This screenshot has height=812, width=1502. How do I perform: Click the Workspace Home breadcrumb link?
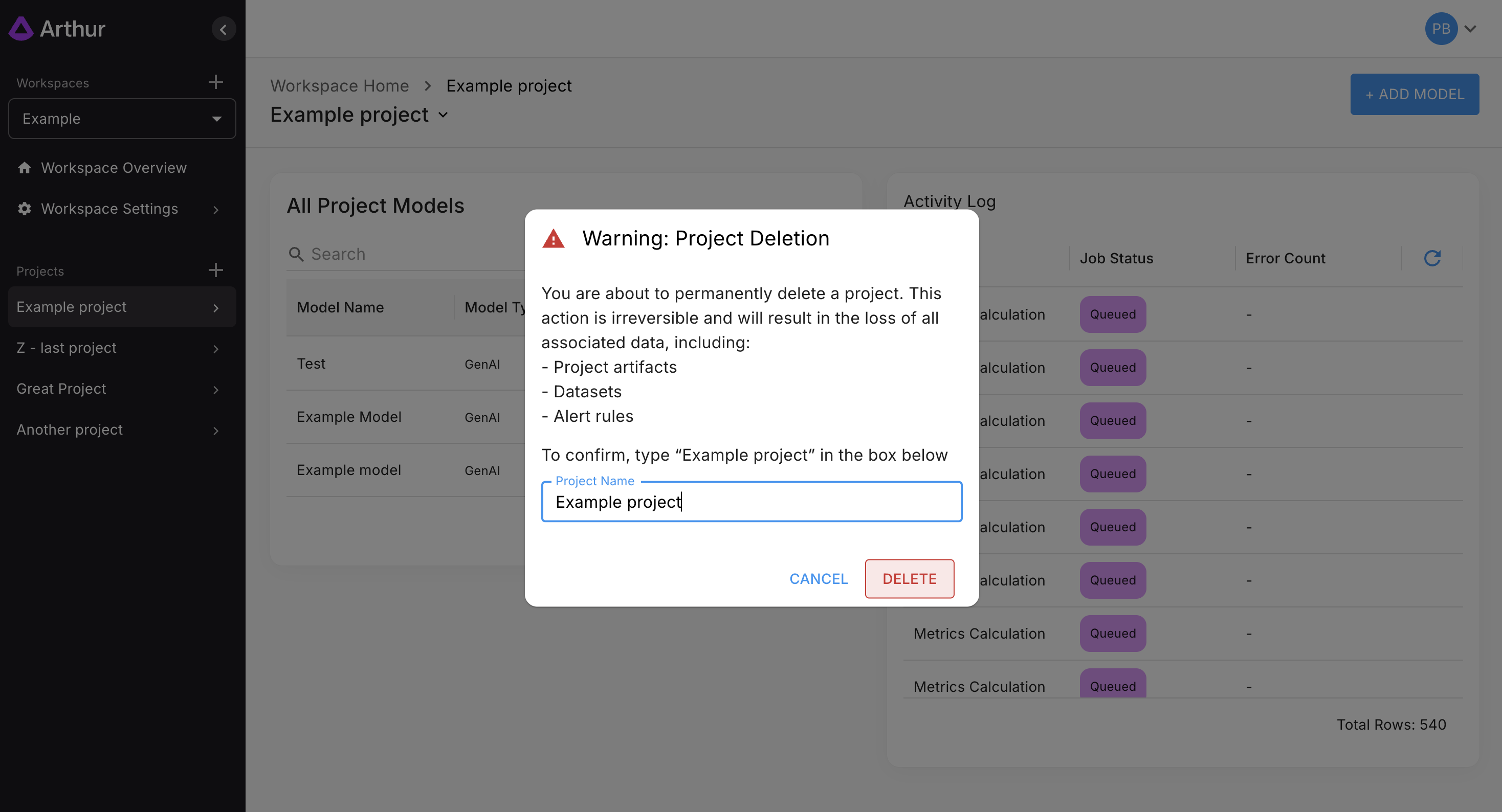(339, 86)
